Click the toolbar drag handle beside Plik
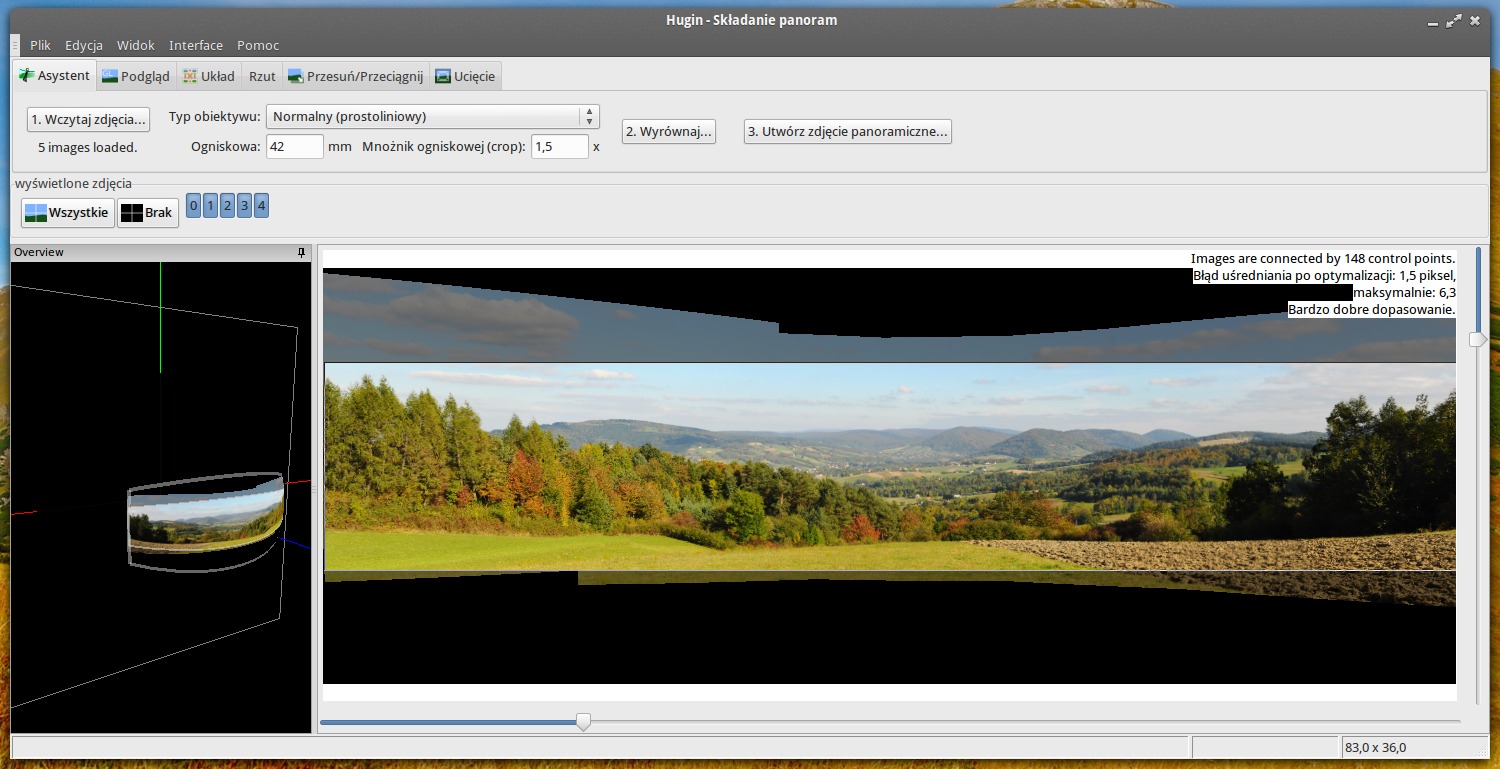This screenshot has height=769, width=1500. pos(15,45)
